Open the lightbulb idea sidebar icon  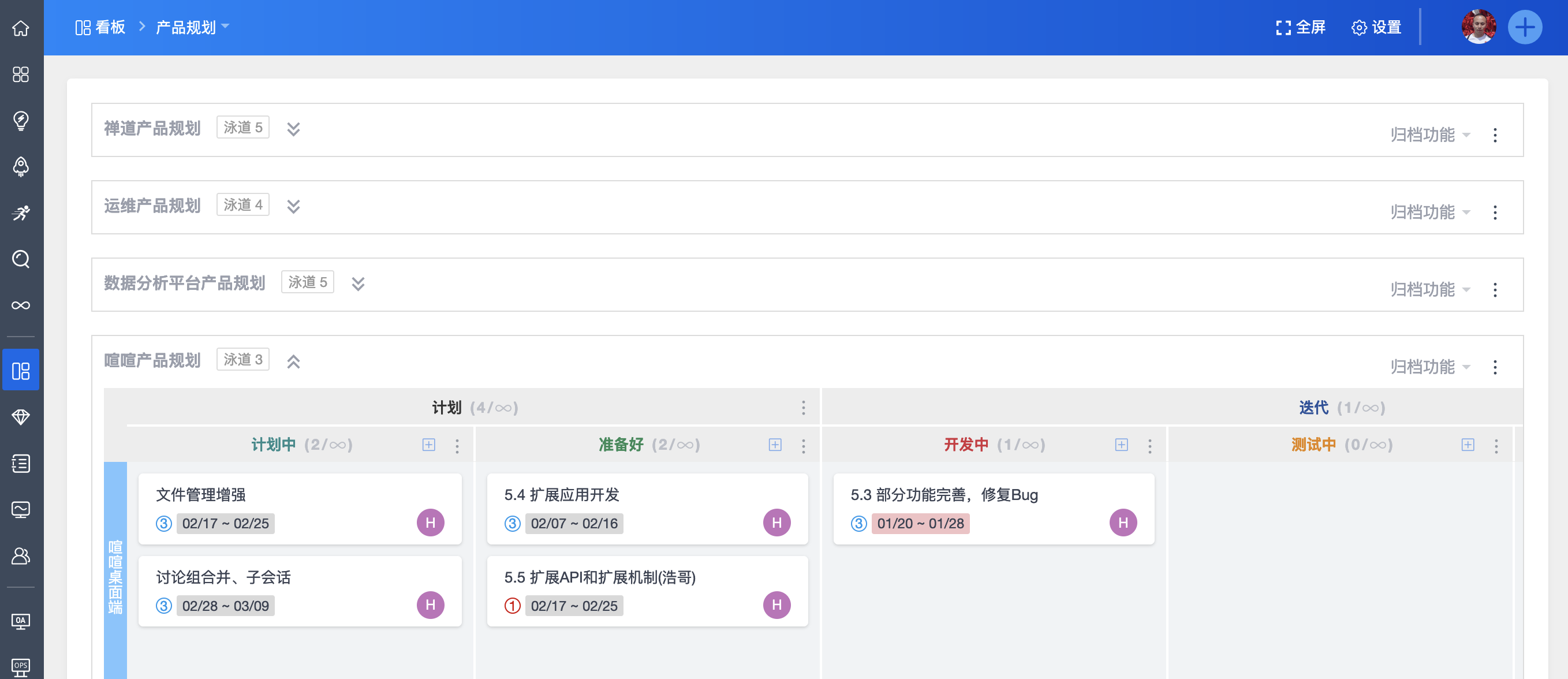(21, 120)
